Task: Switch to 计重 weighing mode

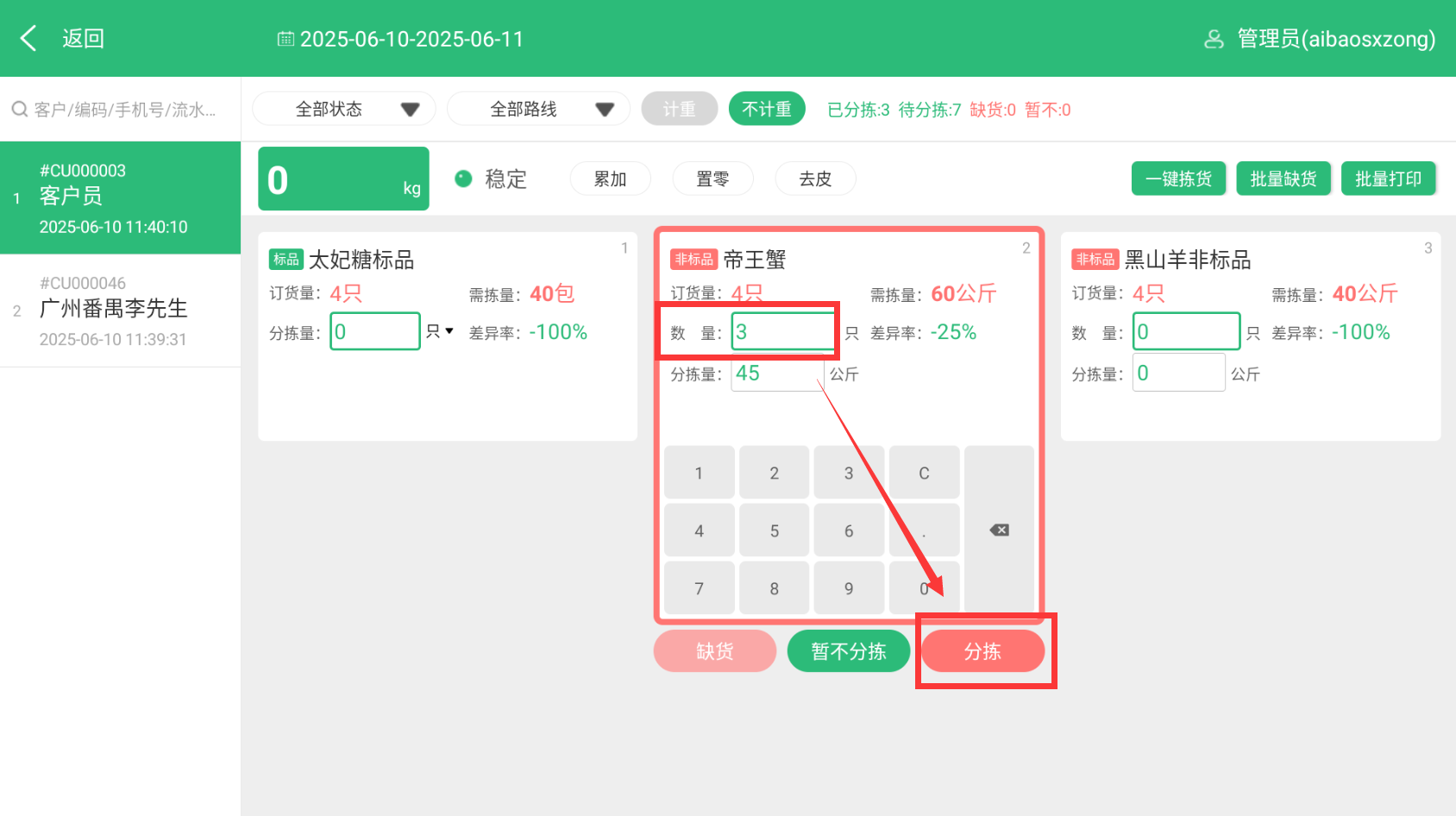Action: [679, 109]
